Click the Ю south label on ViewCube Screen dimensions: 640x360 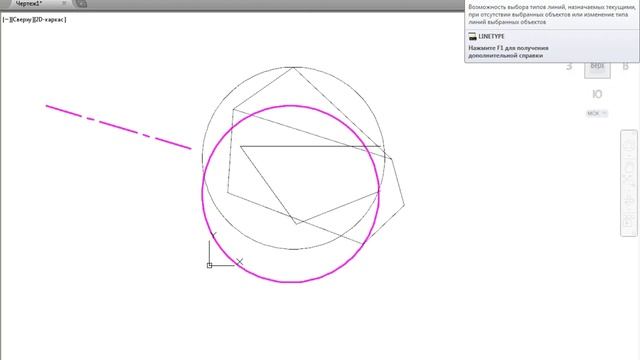[597, 94]
